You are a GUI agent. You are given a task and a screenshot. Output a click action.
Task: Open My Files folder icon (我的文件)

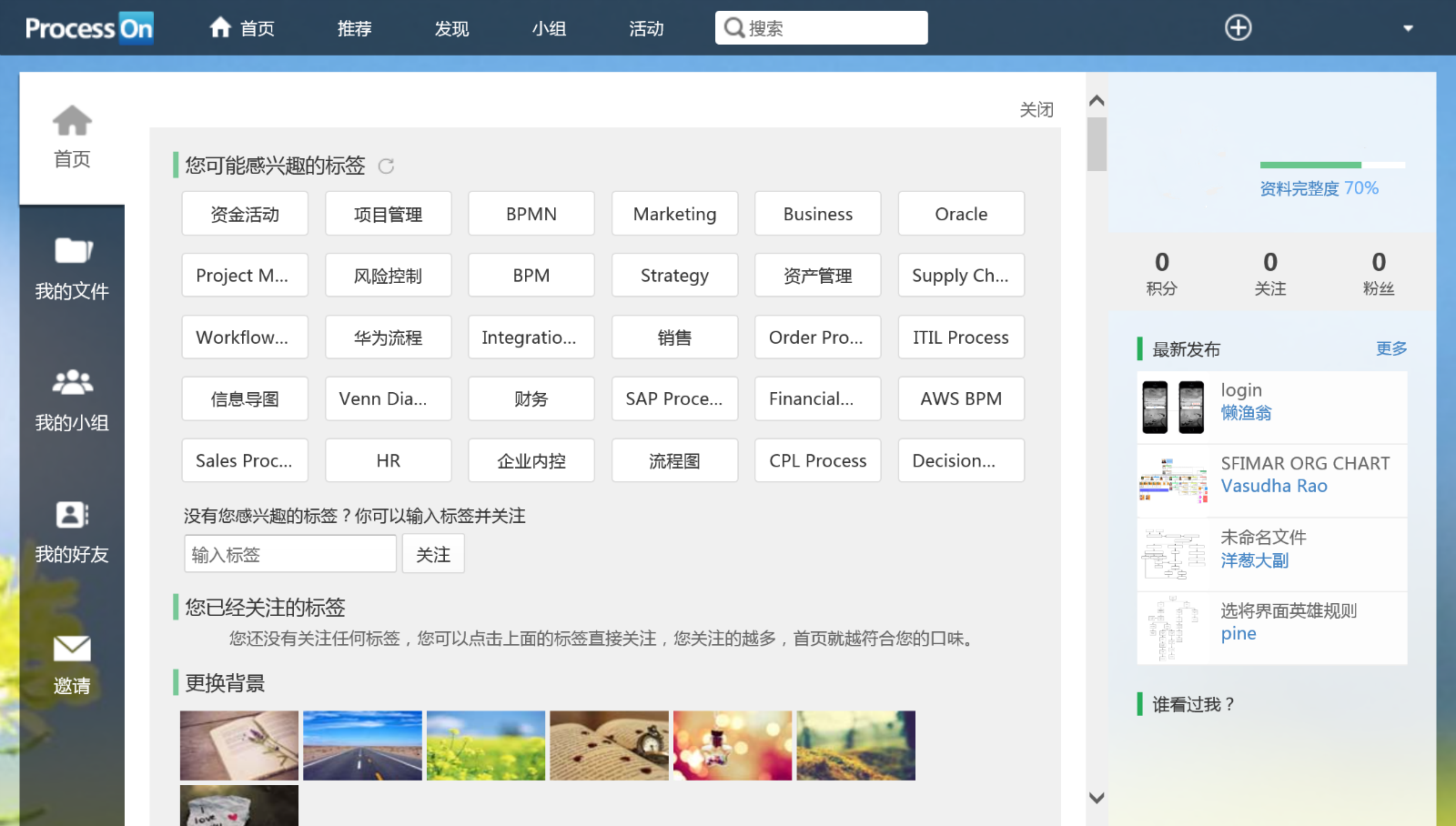(x=73, y=251)
